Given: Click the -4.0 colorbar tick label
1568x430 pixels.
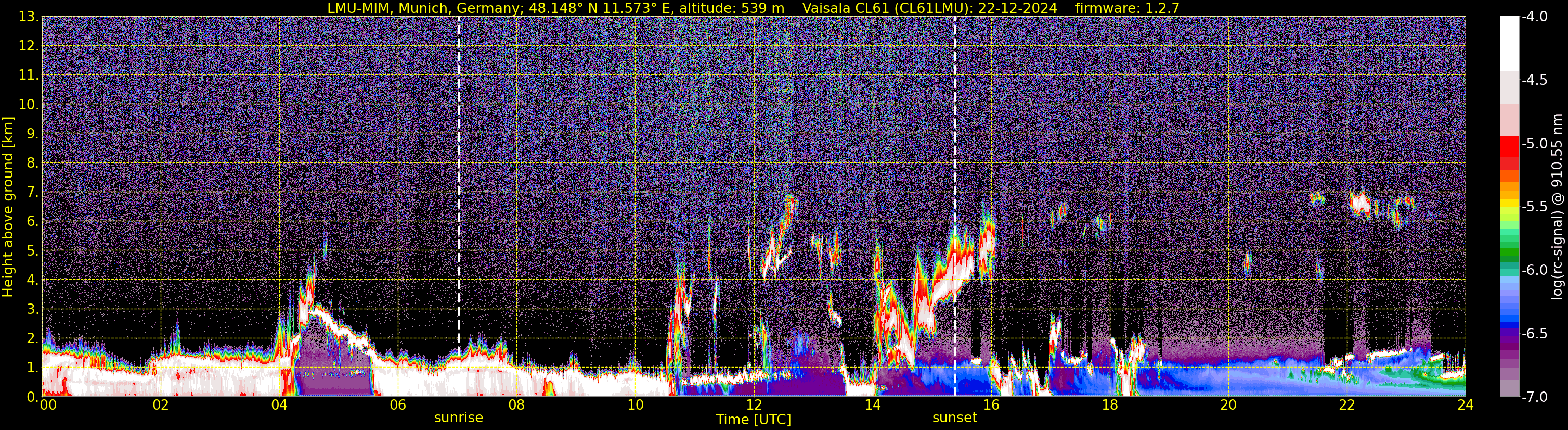Looking at the screenshot, I should click(x=1534, y=17).
